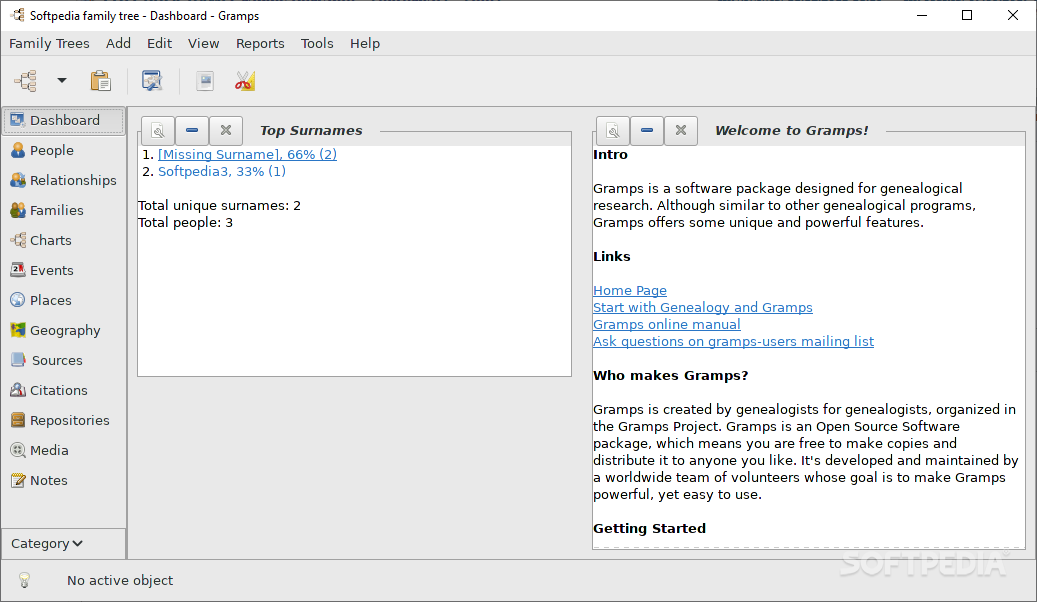Open the Geography view icon
Image resolution: width=1037 pixels, height=602 pixels.
point(18,330)
